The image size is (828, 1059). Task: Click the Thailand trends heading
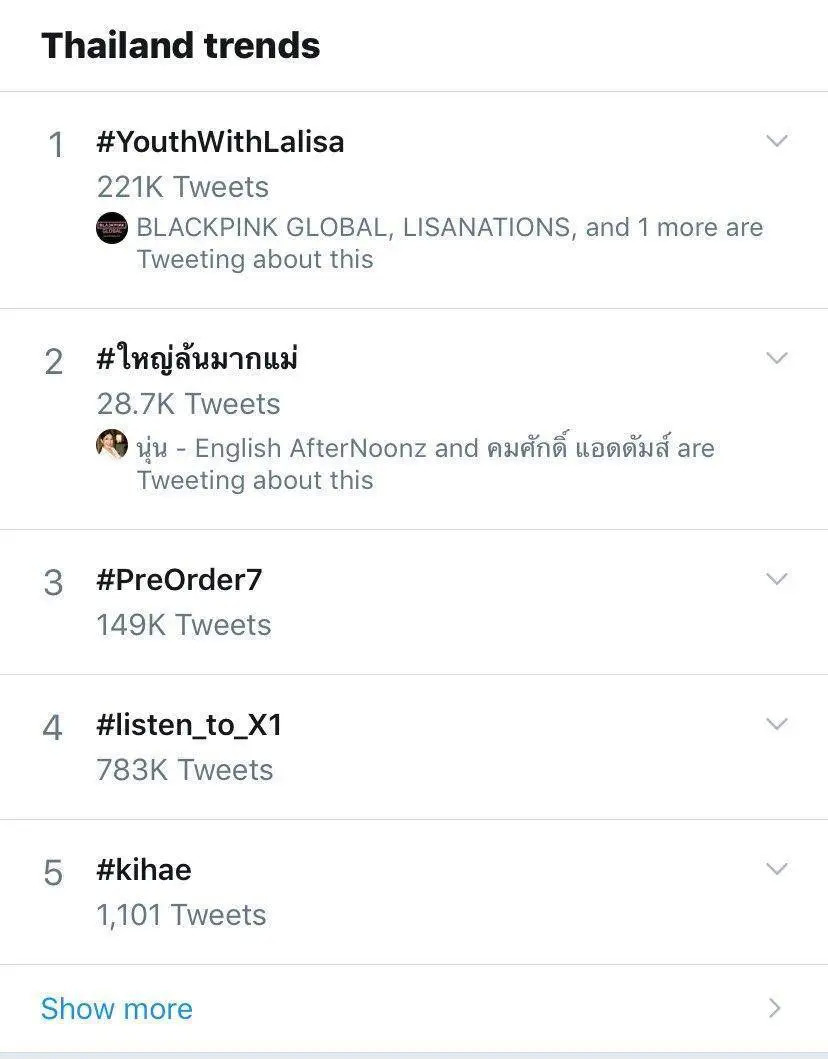[181, 46]
